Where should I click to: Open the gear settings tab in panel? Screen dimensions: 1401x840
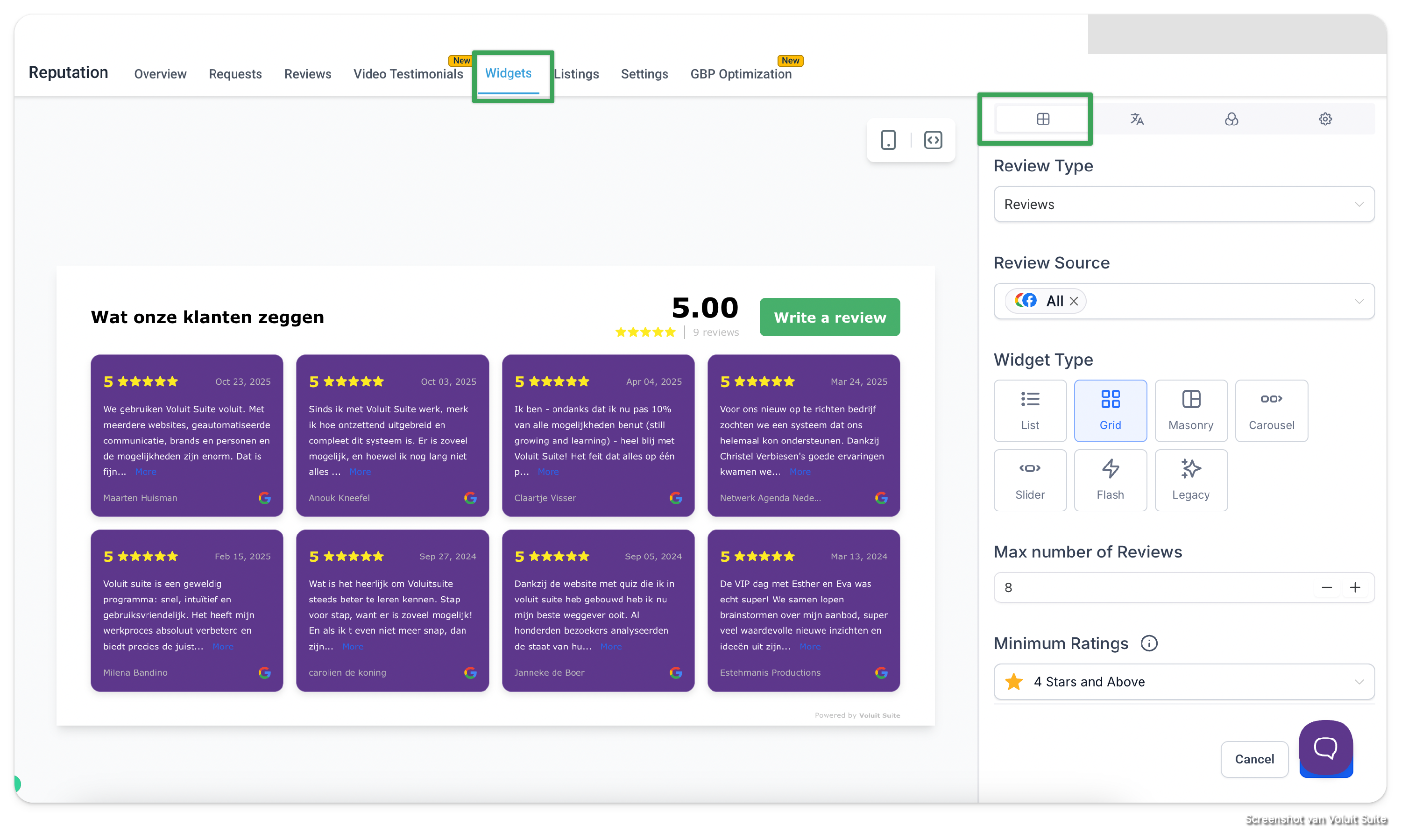1325,119
